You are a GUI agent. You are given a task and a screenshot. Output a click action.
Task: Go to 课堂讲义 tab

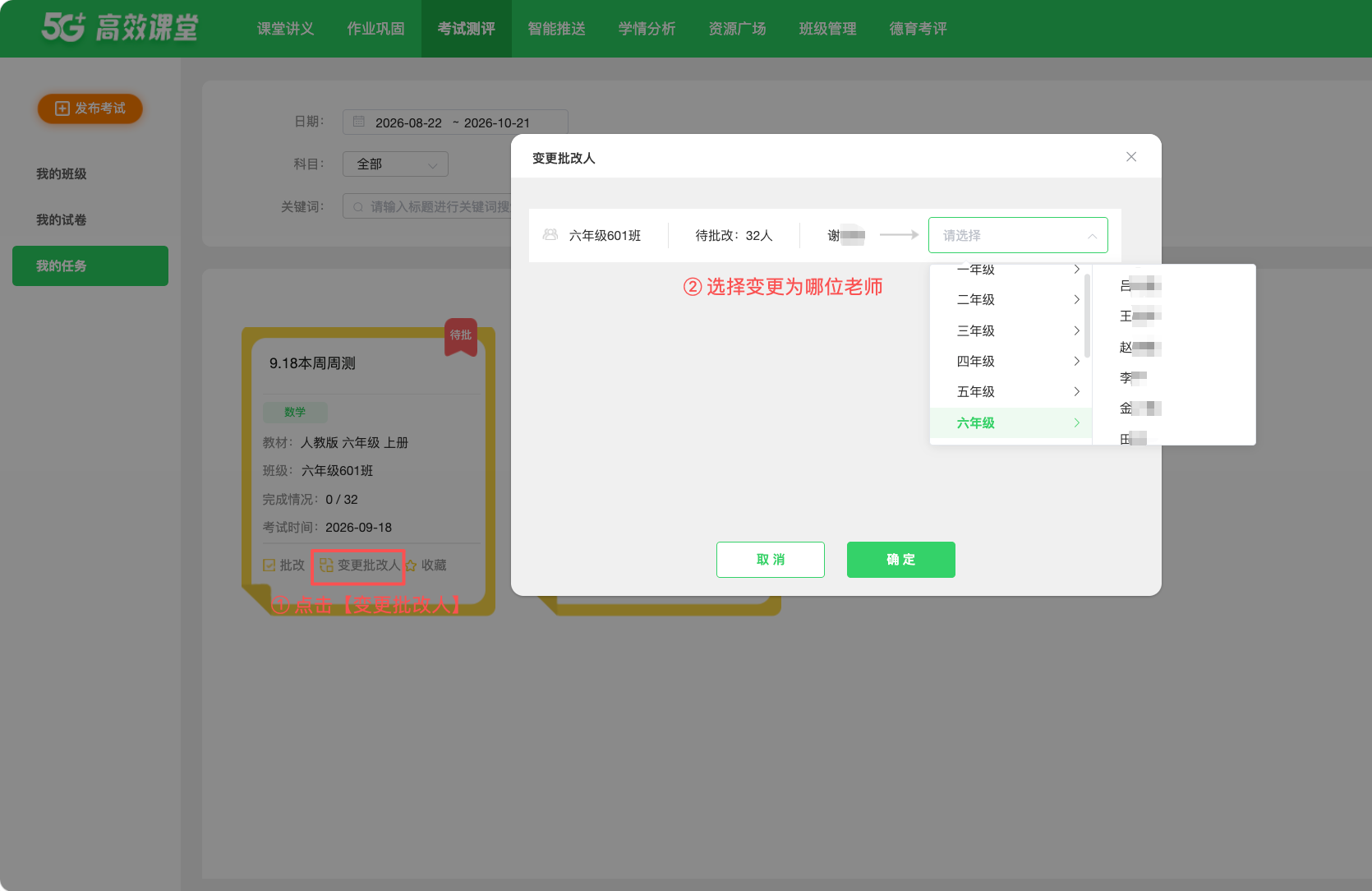pyautogui.click(x=286, y=29)
